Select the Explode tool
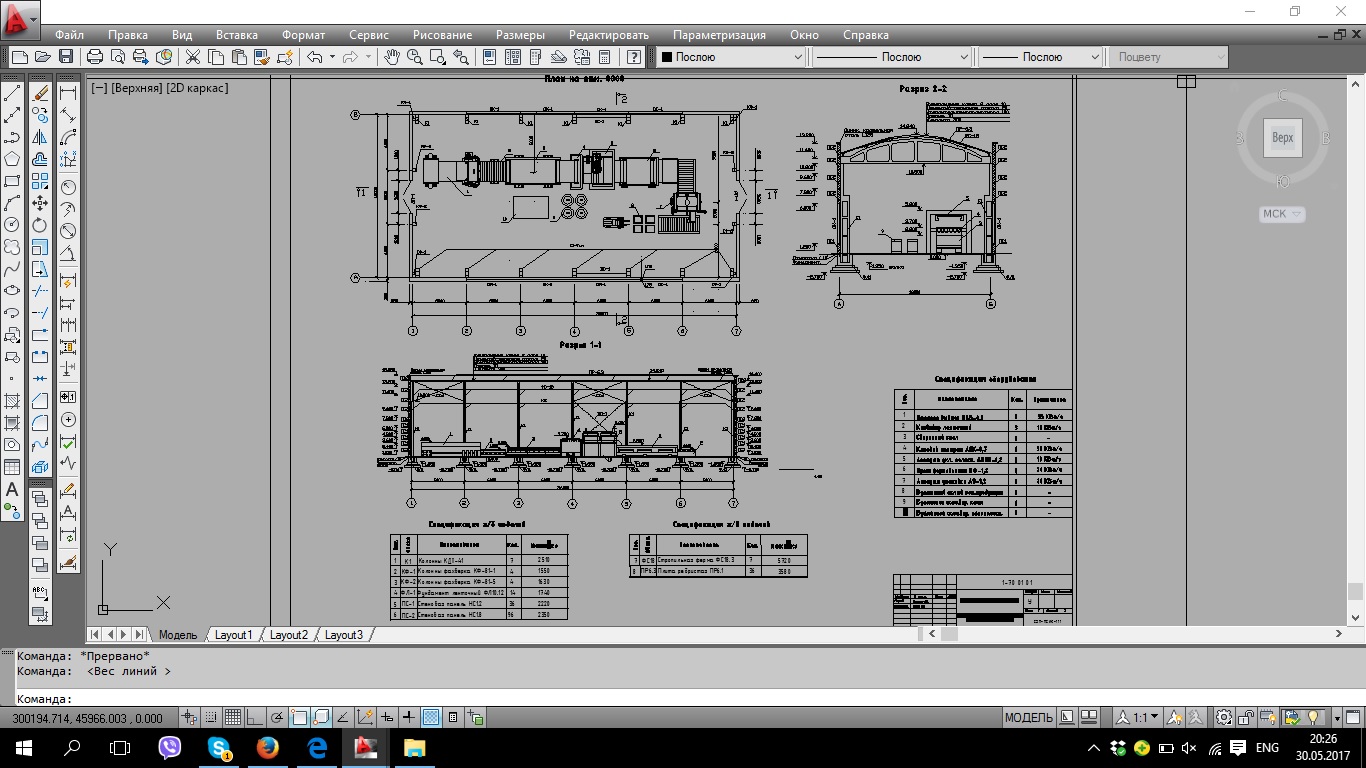The image size is (1366, 768). tap(40, 467)
